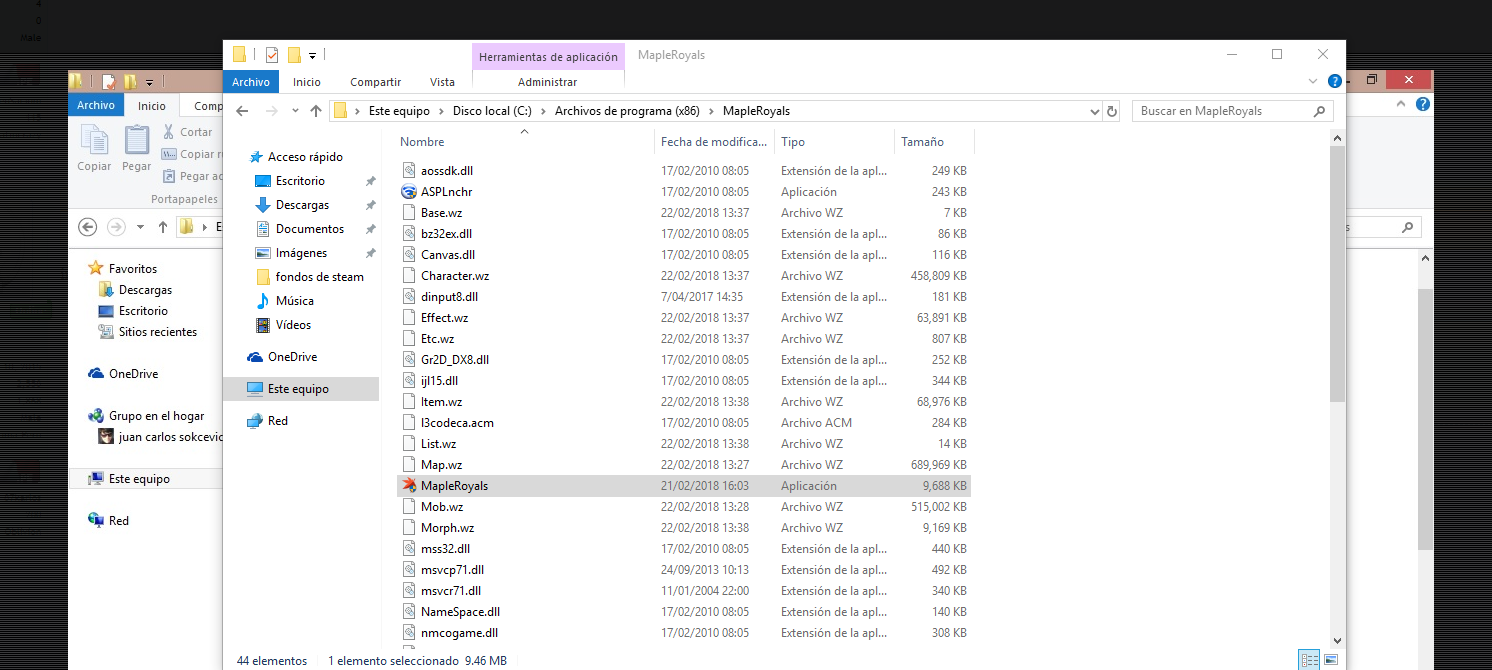Open the Vista ribbon tab
The height and width of the screenshot is (670, 1492).
point(442,82)
